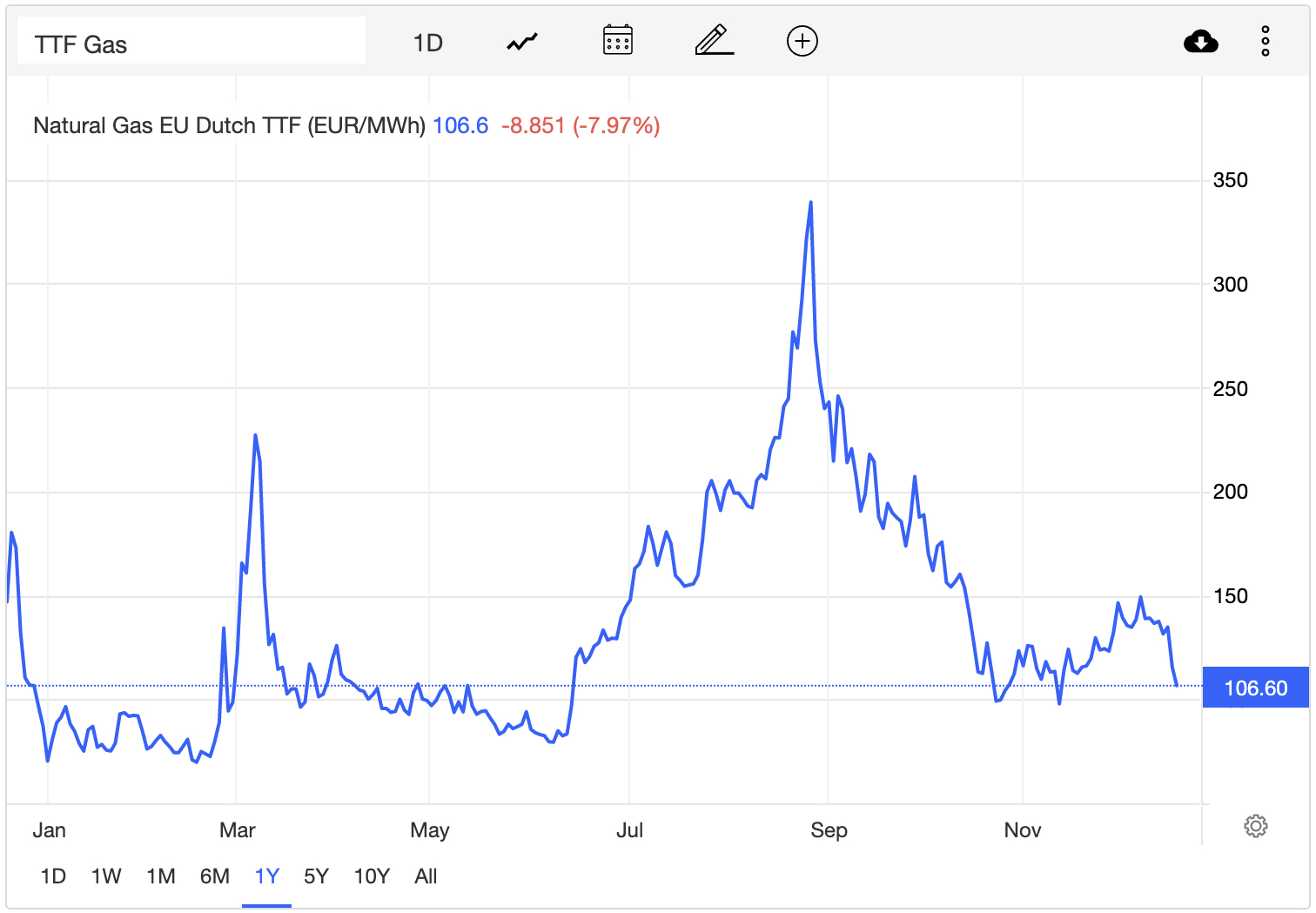Screen dimensions: 1316x913
Task: Switch to the 1W time range
Action: [x=106, y=876]
